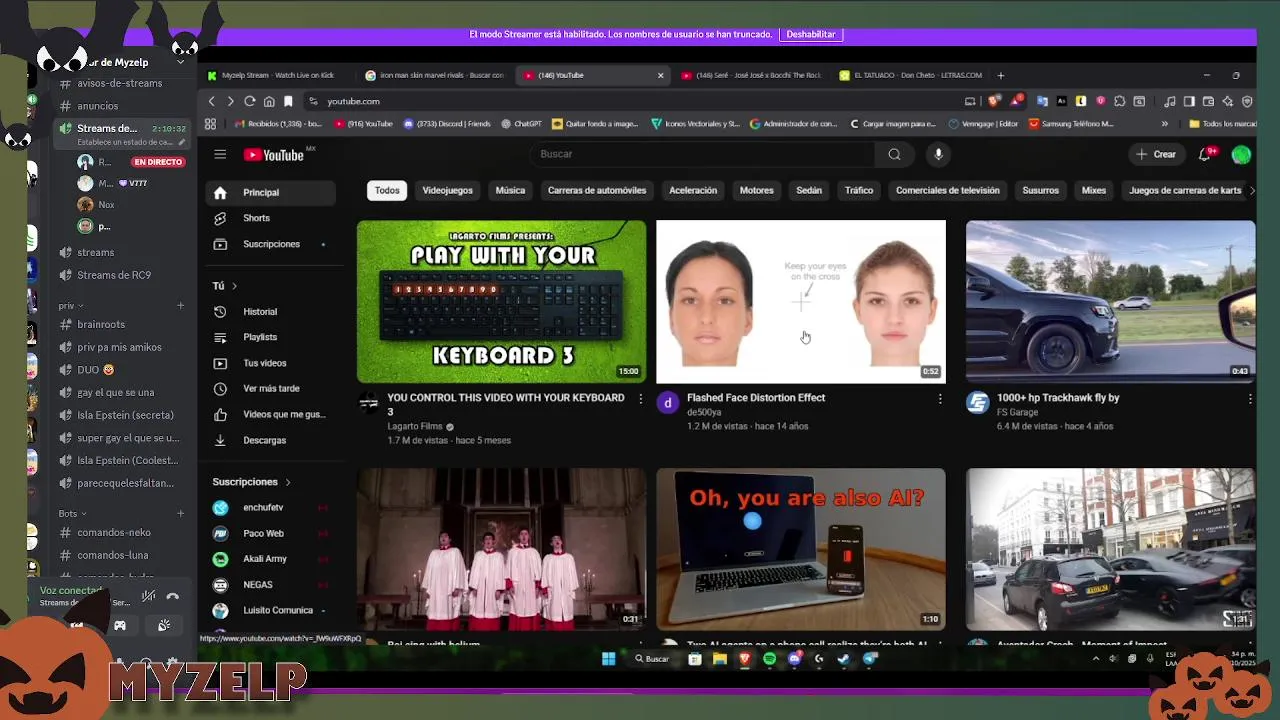The width and height of the screenshot is (1280, 720).
Task: Expand the Suscripciones section header
Action: point(252,482)
